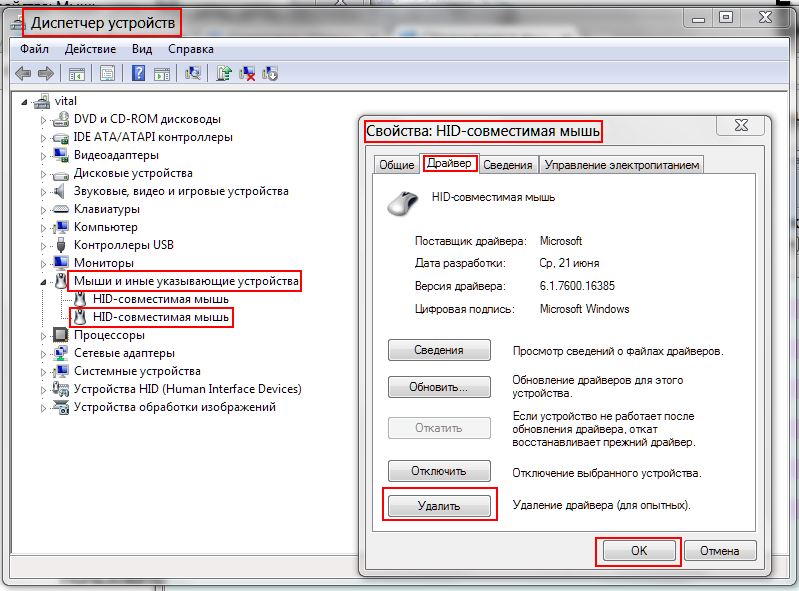The image size is (799, 591).
Task: Click the blue Help question mark icon
Action: coord(138,73)
